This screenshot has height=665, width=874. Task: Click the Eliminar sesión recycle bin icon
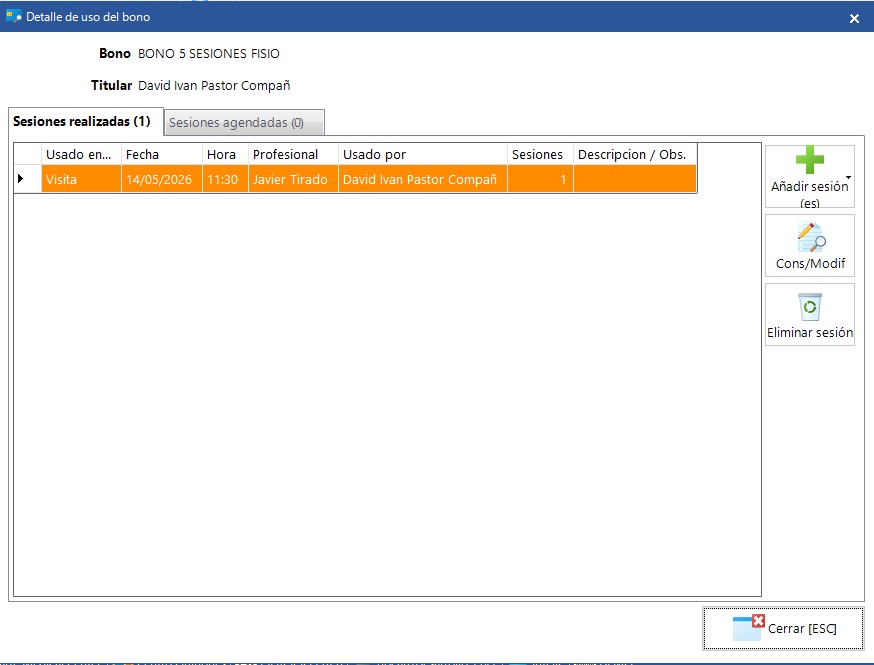(810, 307)
